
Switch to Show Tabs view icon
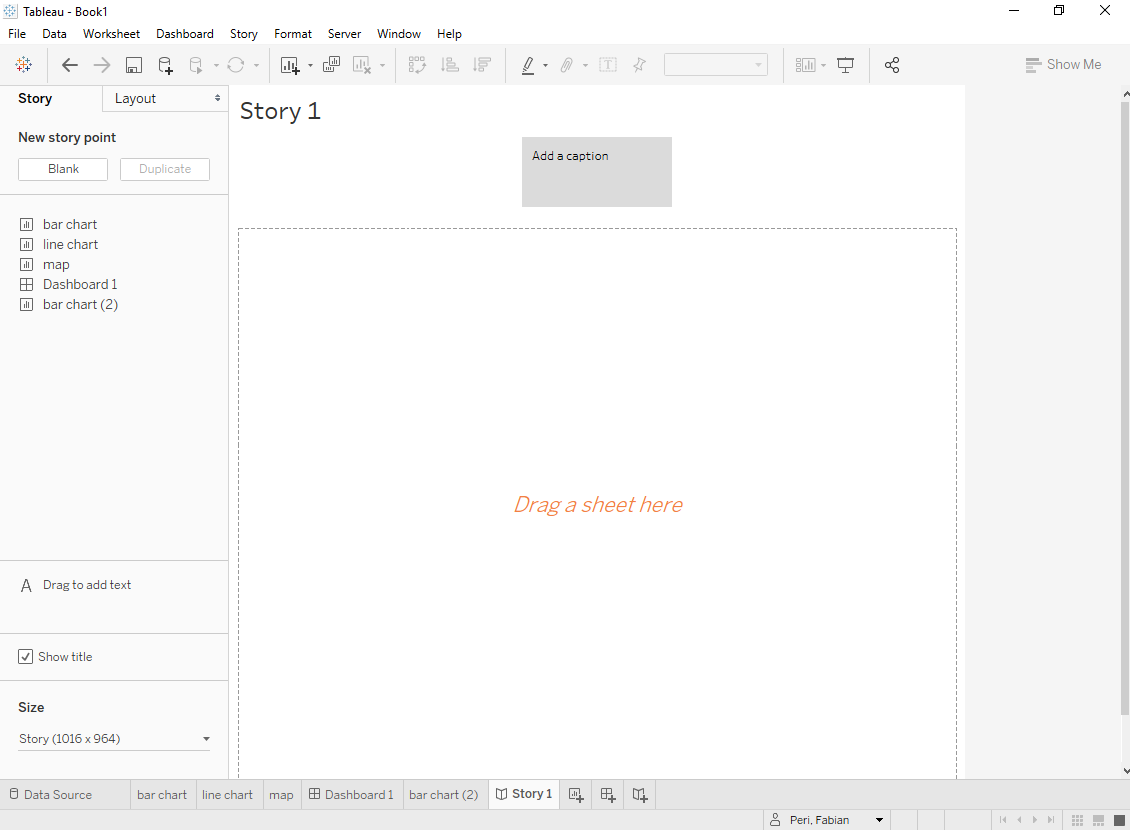(1119, 820)
